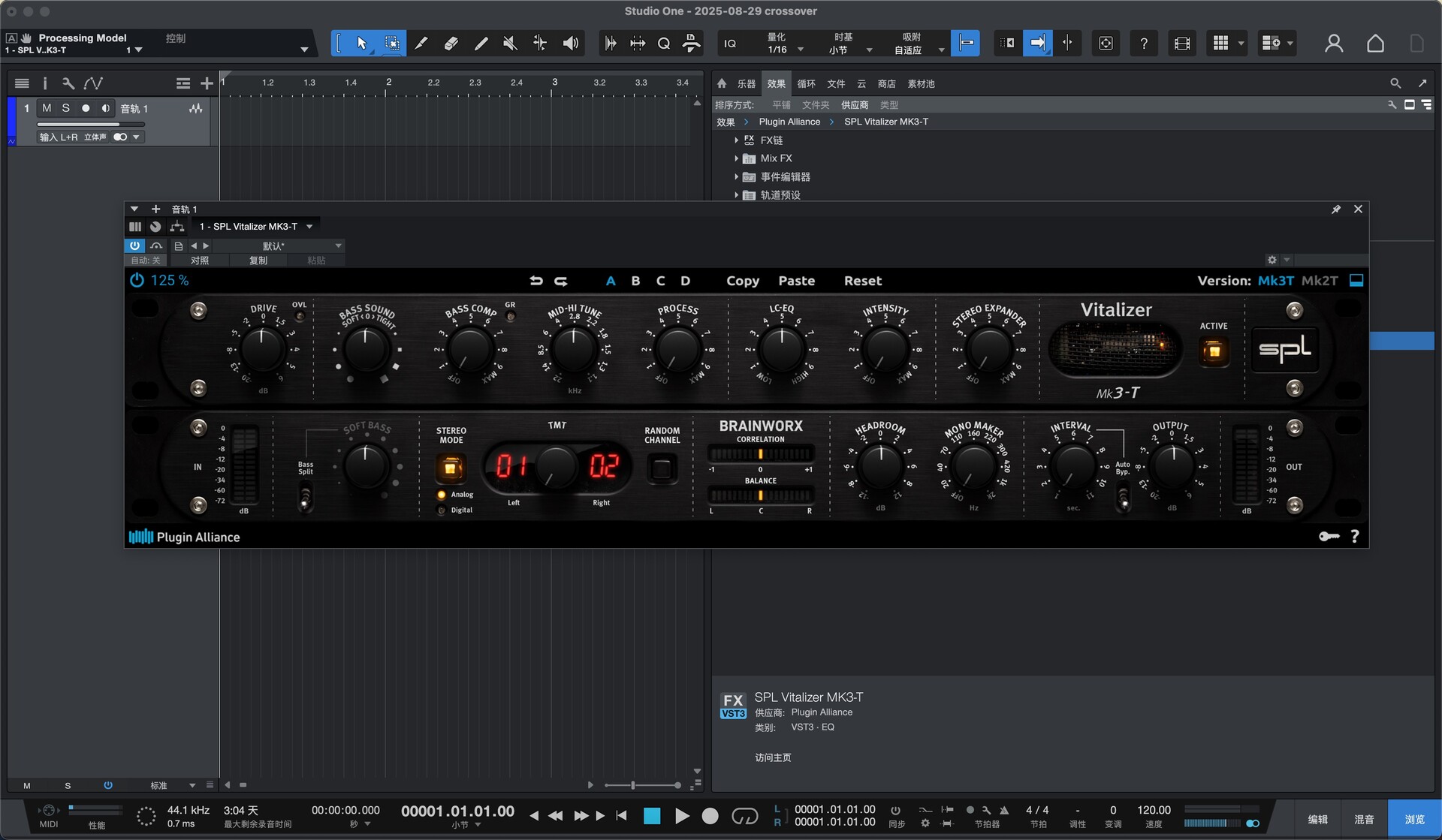The image size is (1442, 840).
Task: Expand the FX链 folder
Action: [x=736, y=140]
